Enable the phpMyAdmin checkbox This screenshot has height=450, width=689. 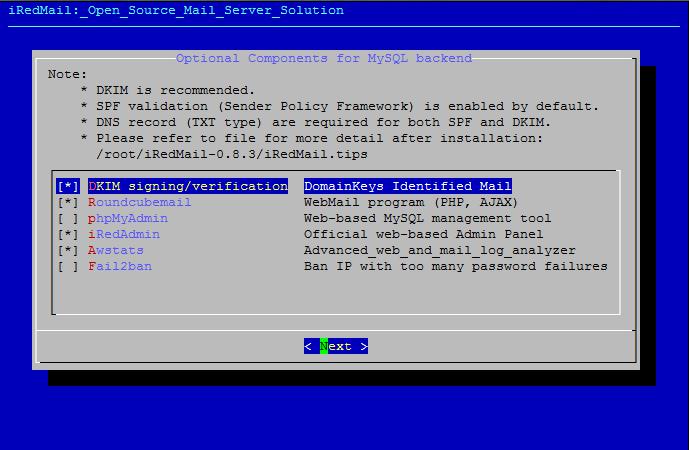(68, 218)
